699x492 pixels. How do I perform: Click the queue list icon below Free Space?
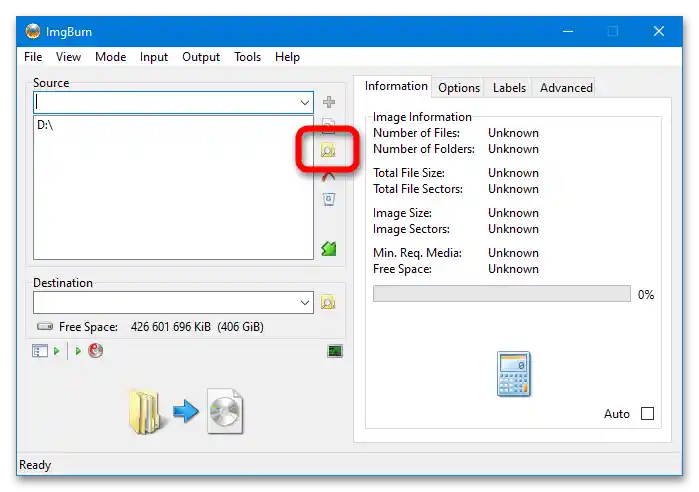(x=40, y=351)
